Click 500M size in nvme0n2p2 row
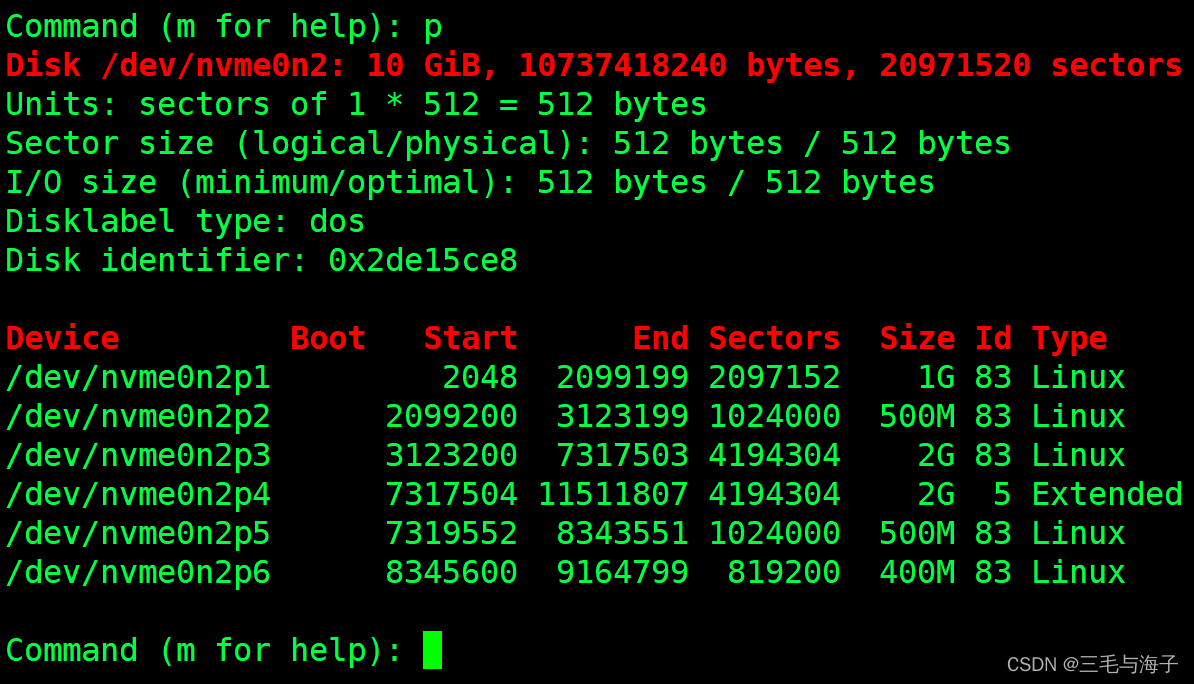1194x684 pixels. tap(918, 416)
